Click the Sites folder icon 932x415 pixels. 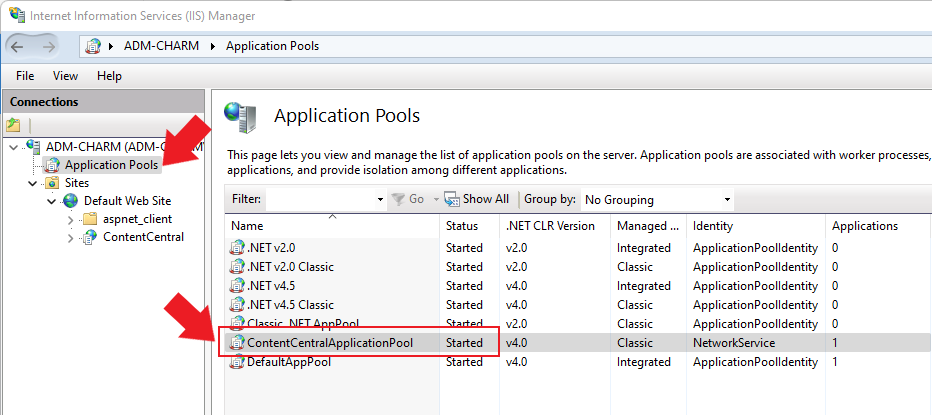click(x=53, y=183)
